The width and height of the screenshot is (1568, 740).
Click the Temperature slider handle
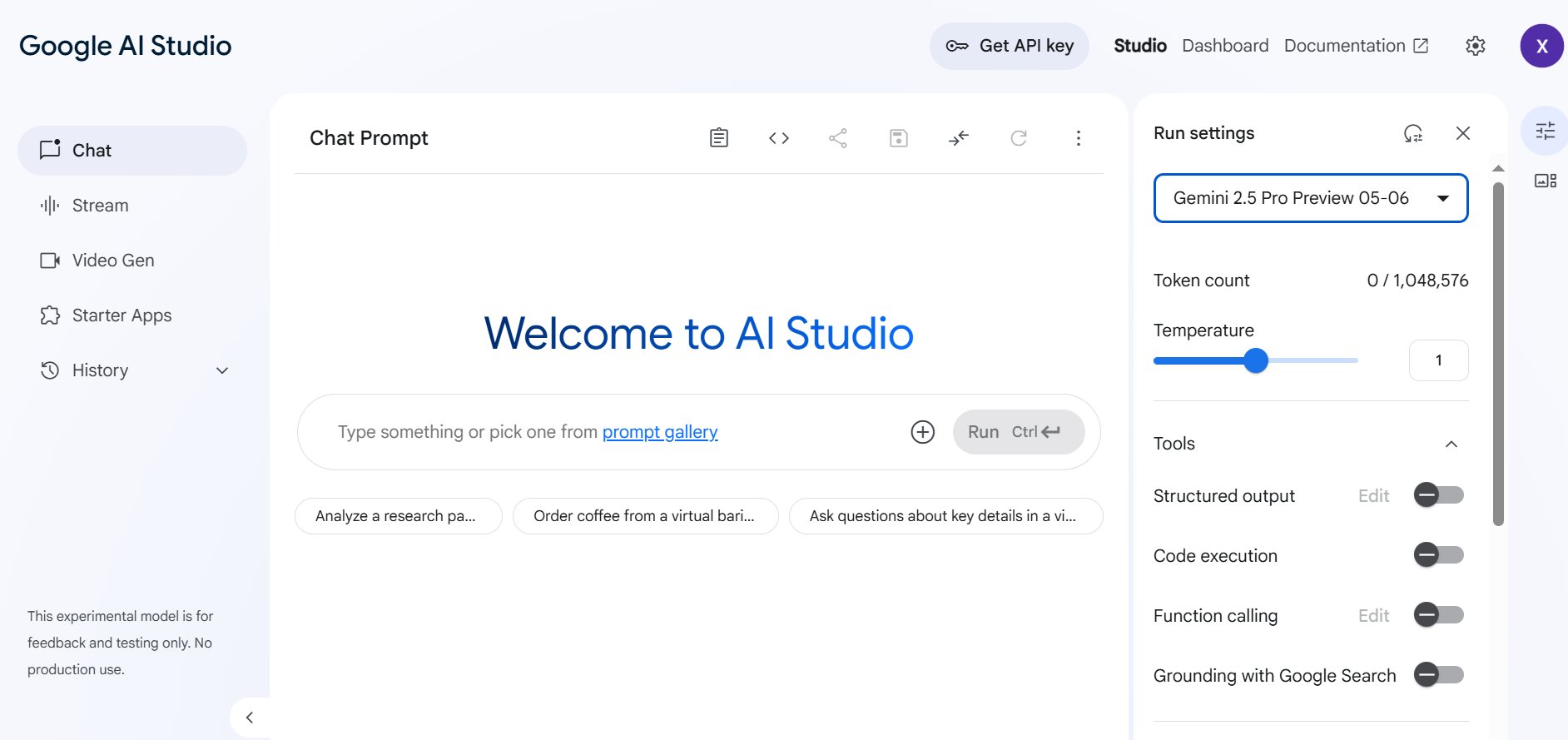point(1256,360)
